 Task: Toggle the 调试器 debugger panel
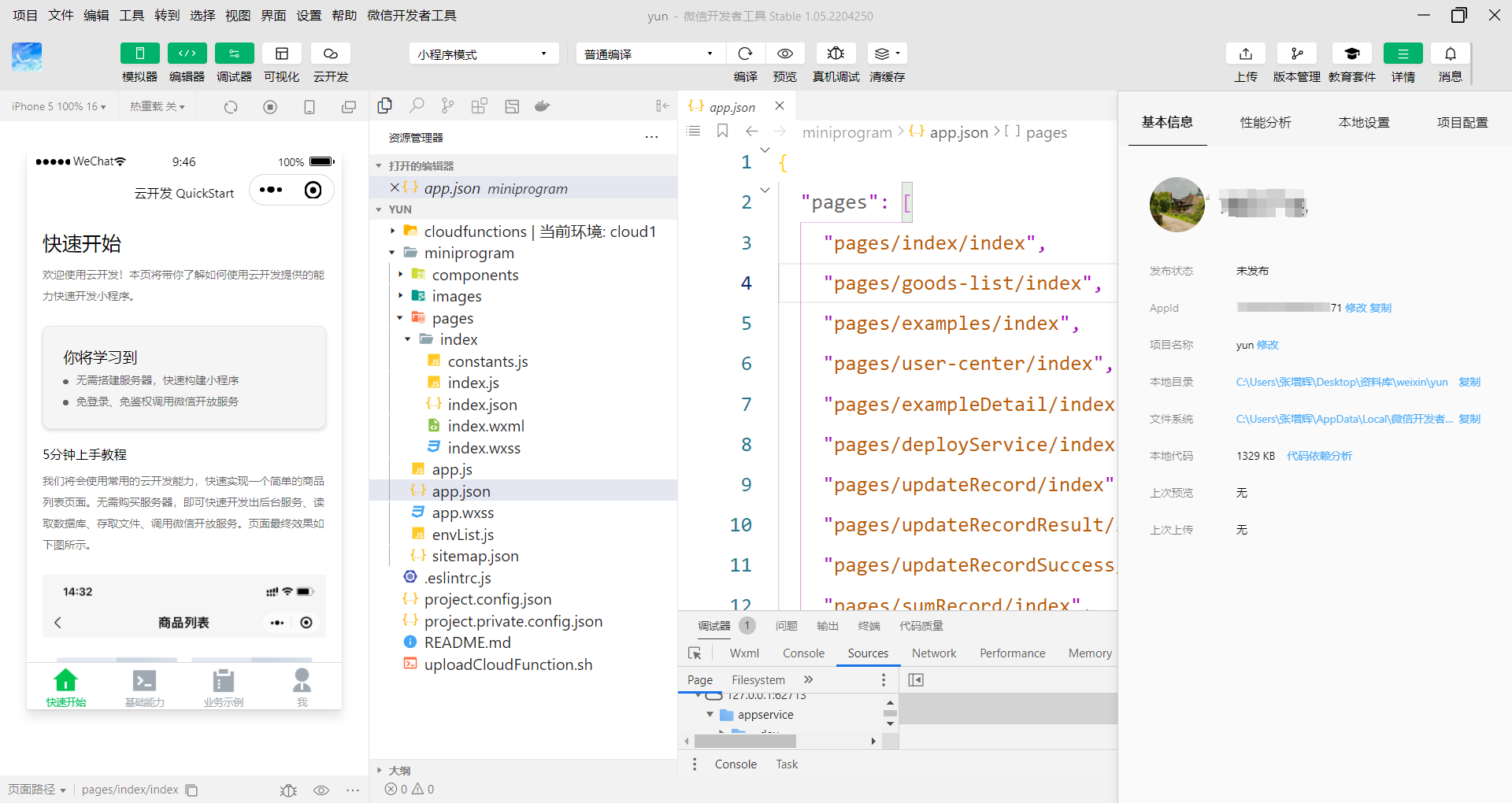pyautogui.click(x=235, y=54)
